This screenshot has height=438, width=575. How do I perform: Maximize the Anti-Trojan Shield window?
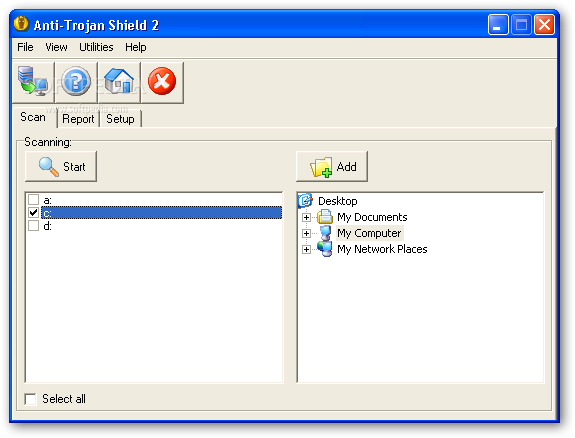(521, 25)
